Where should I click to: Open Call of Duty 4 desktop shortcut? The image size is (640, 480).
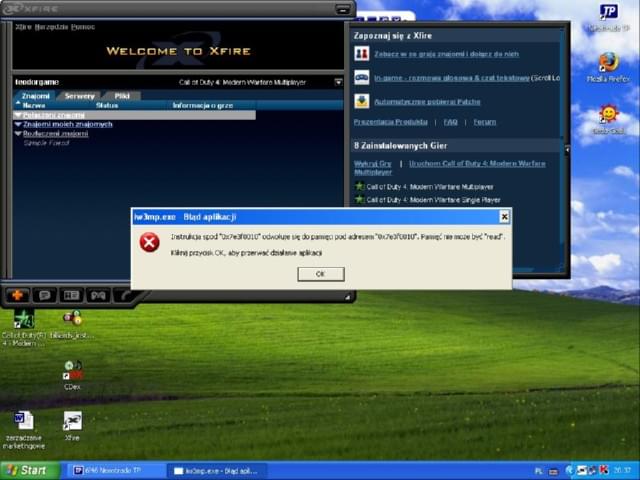[22, 323]
